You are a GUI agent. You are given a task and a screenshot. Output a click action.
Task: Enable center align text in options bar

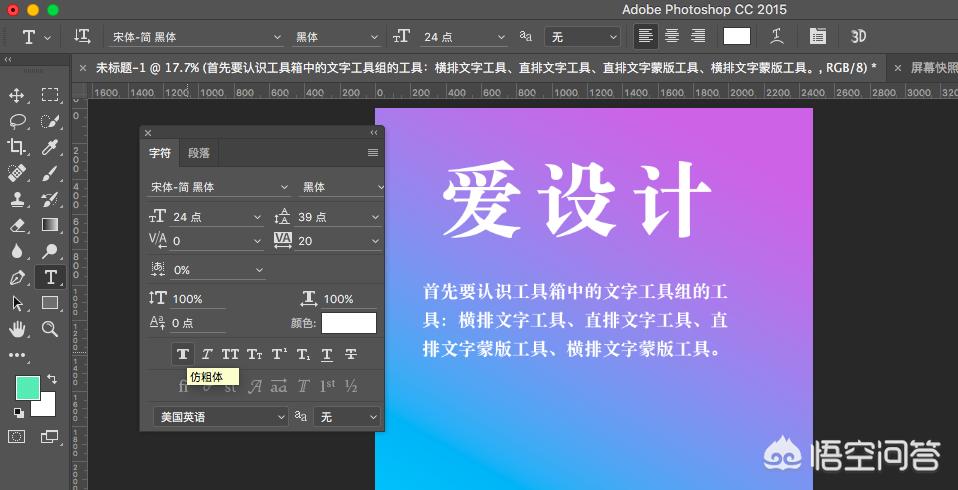click(672, 37)
